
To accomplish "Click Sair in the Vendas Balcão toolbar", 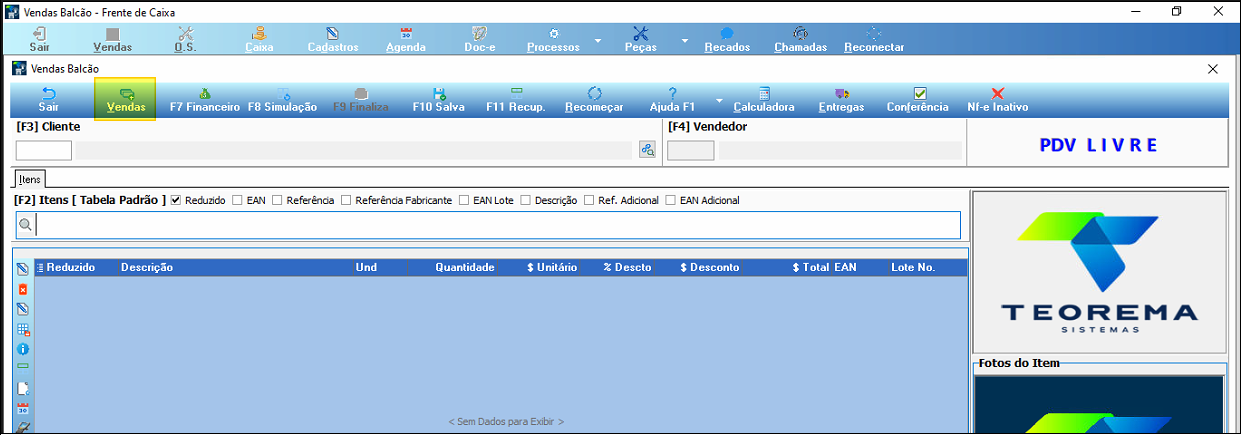I will 49,99.
